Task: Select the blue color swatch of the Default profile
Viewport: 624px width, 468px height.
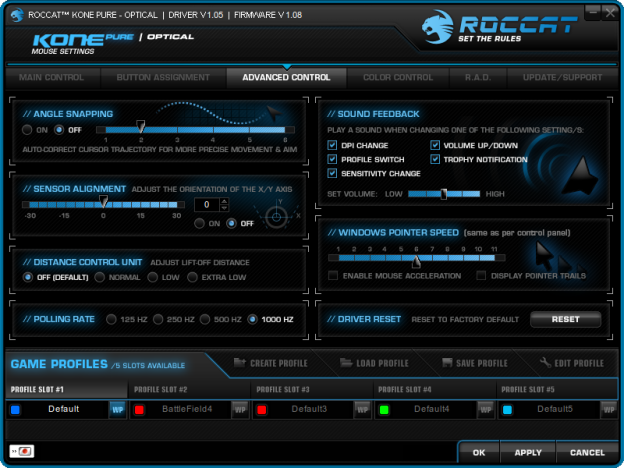Action: pyautogui.click(x=15, y=410)
